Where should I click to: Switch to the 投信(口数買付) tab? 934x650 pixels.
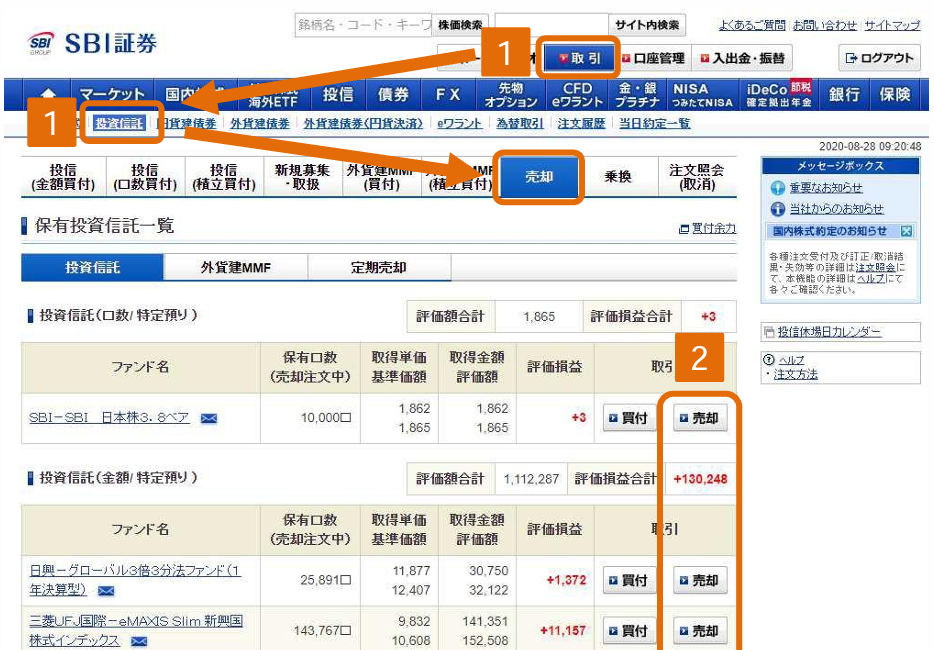pyautogui.click(x=145, y=177)
